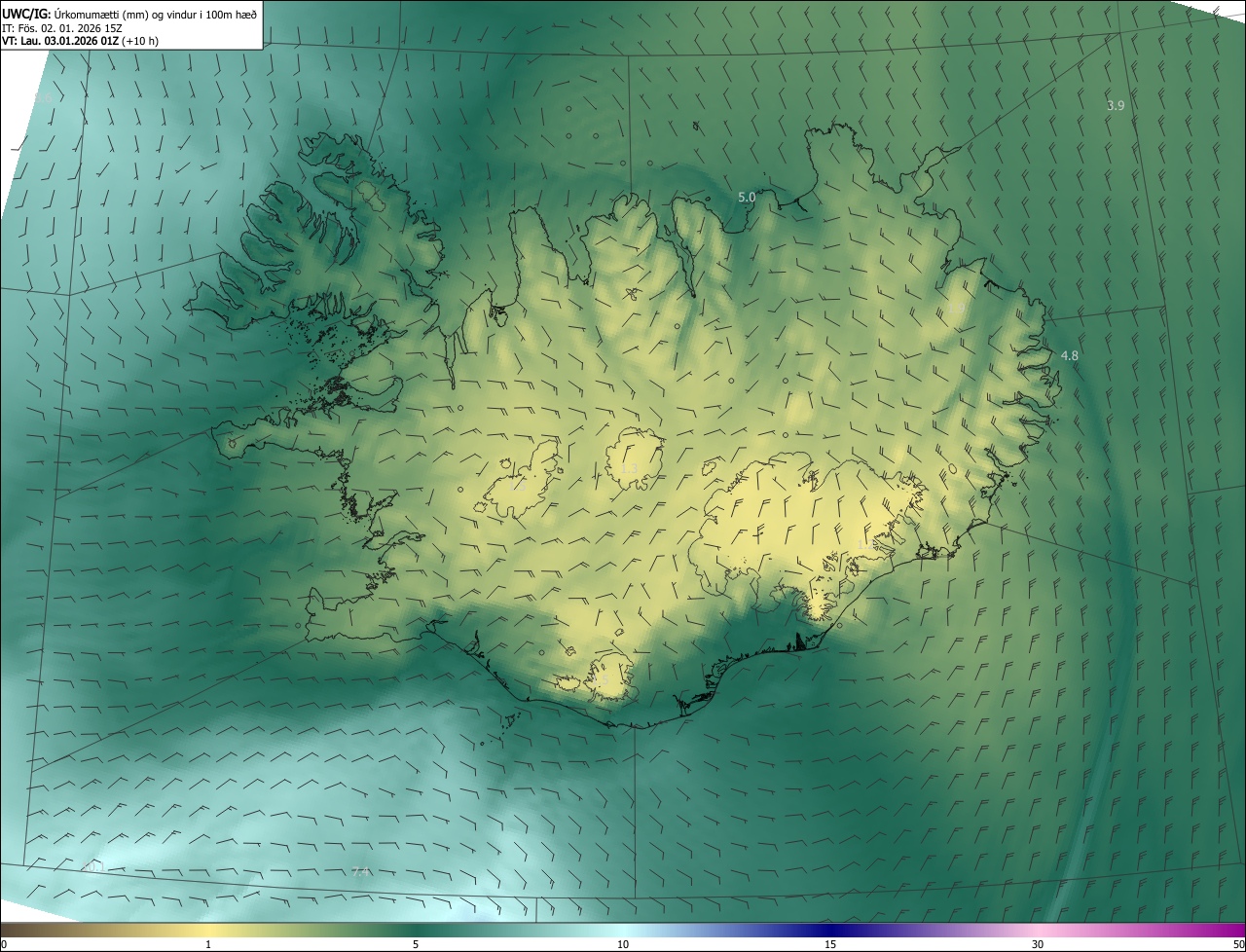Pick the dark navy color at 15
The image size is (1246, 952).
click(x=830, y=930)
